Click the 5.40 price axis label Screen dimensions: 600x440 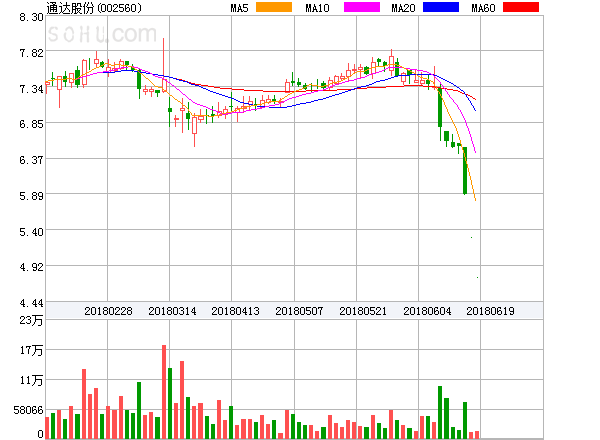point(31,232)
